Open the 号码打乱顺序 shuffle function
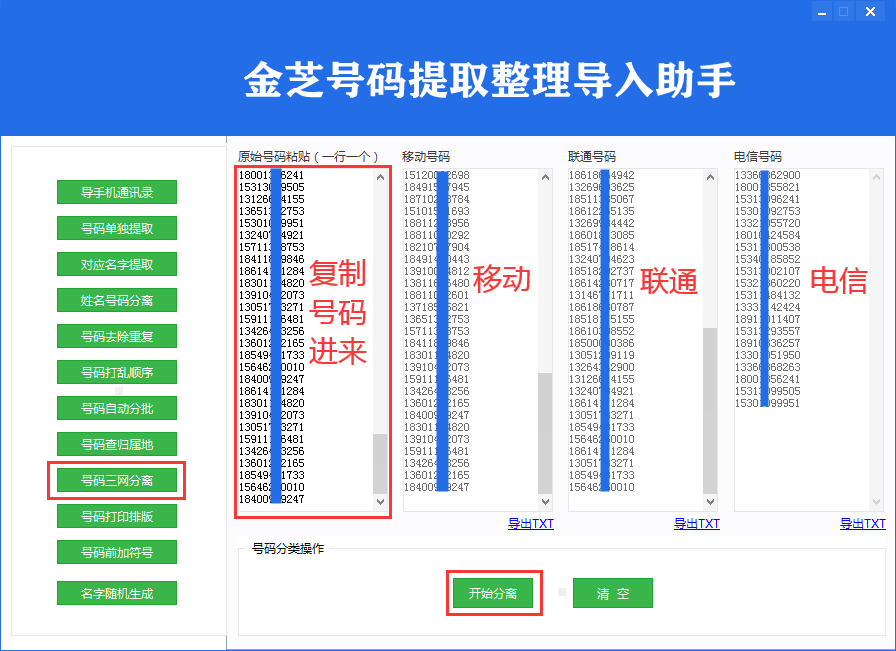896x651 pixels. pyautogui.click(x=117, y=372)
